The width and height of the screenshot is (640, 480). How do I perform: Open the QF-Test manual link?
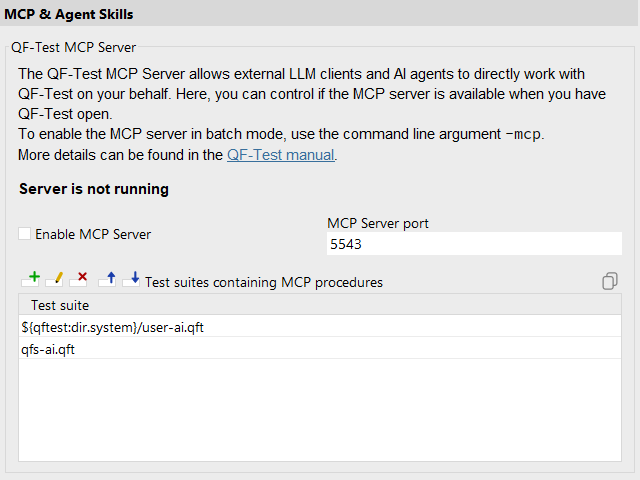(x=280, y=155)
